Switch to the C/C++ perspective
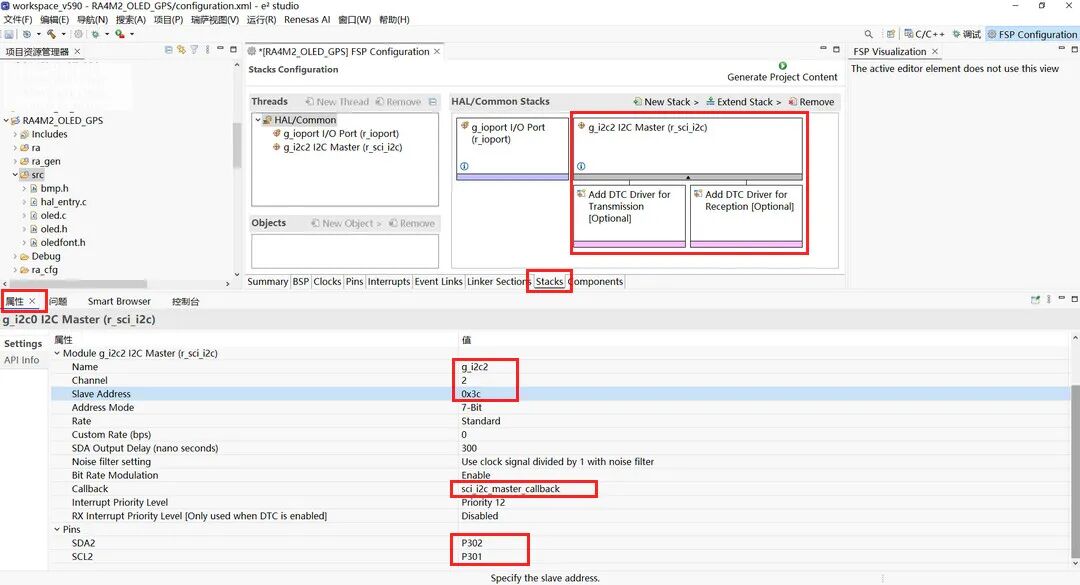 point(924,34)
